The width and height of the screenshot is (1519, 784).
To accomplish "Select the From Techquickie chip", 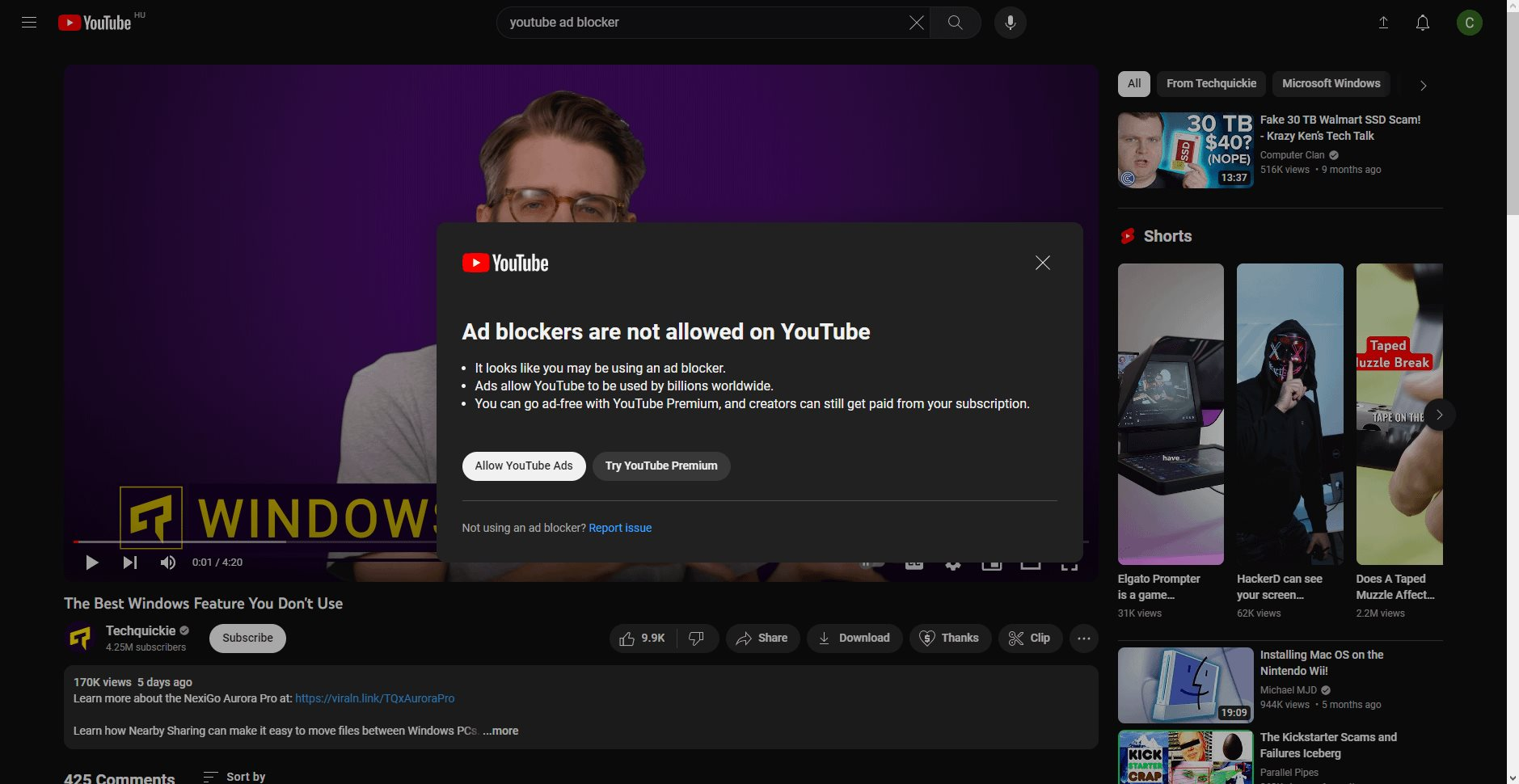I will pos(1211,83).
